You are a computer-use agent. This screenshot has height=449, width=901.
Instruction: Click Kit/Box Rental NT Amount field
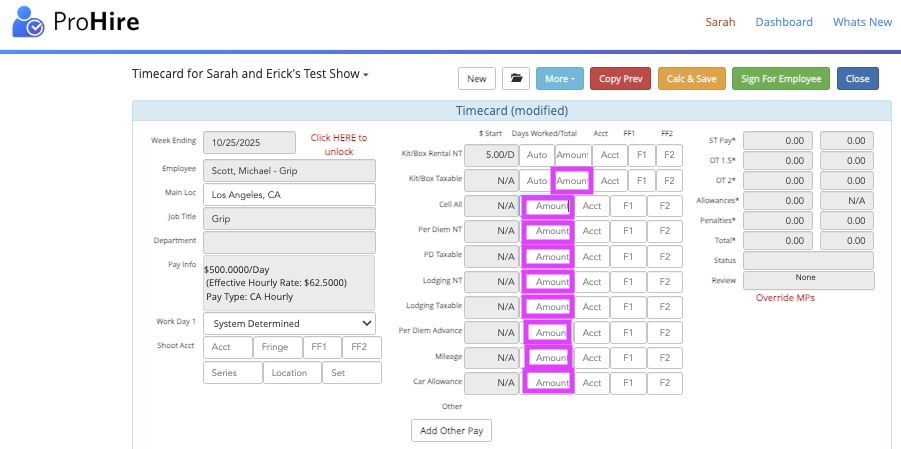point(573,155)
